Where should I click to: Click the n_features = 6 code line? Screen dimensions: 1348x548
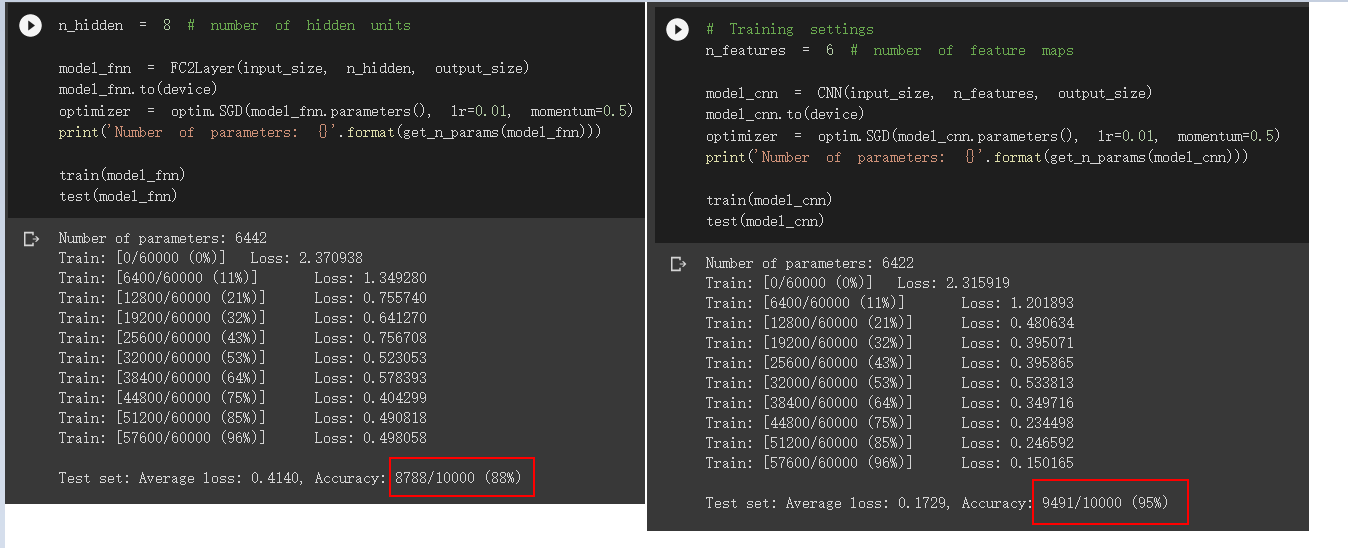[889, 50]
